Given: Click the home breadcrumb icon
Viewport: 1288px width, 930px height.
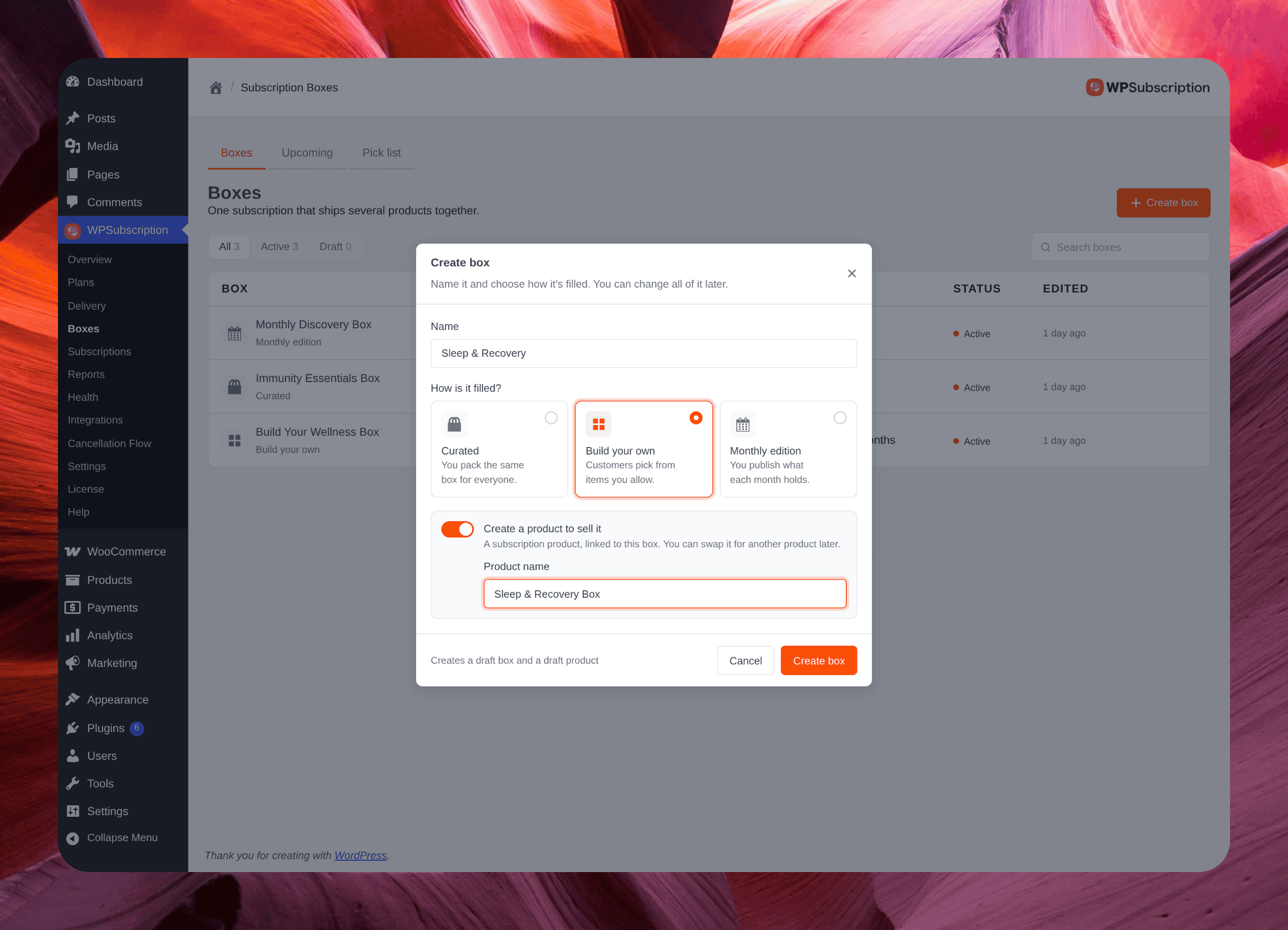Looking at the screenshot, I should [x=216, y=87].
